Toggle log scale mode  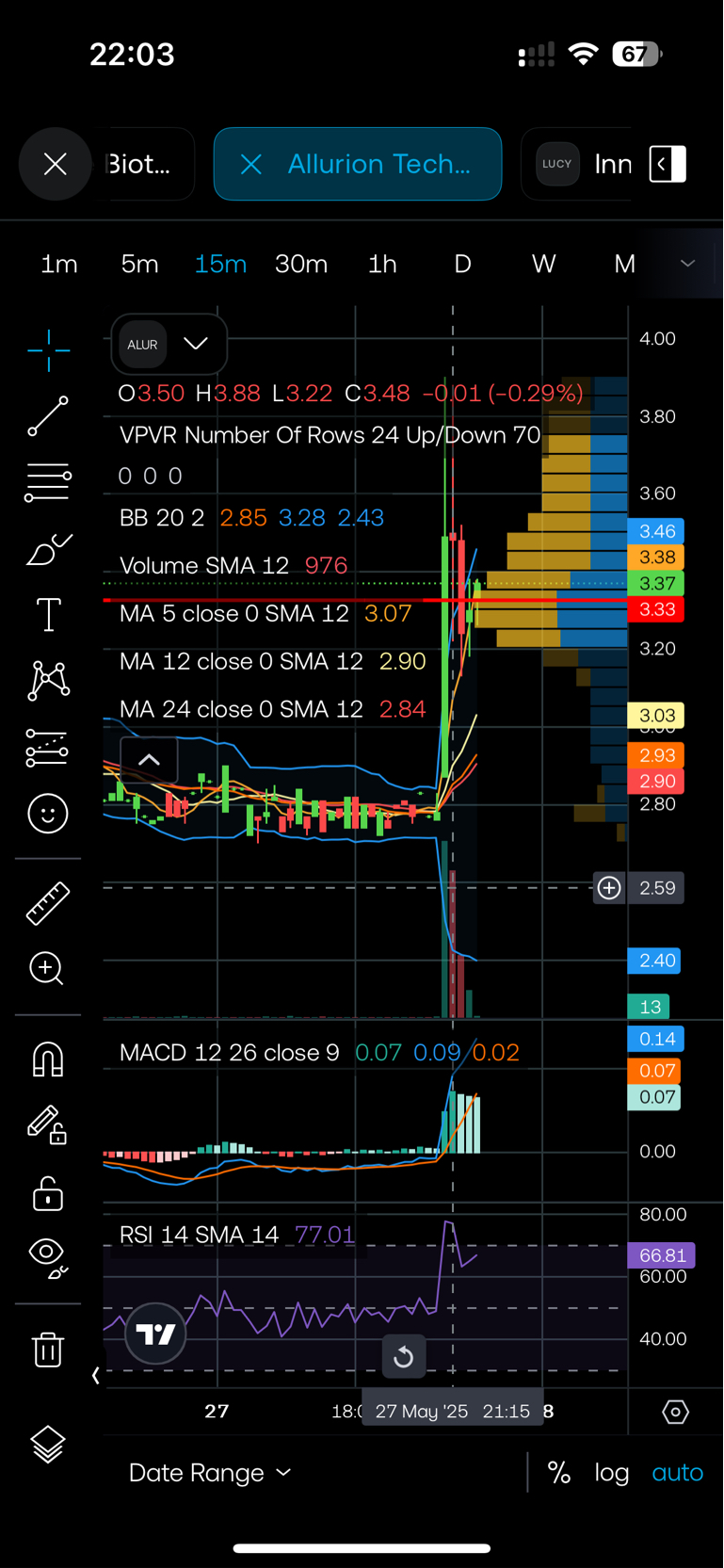pos(612,1473)
